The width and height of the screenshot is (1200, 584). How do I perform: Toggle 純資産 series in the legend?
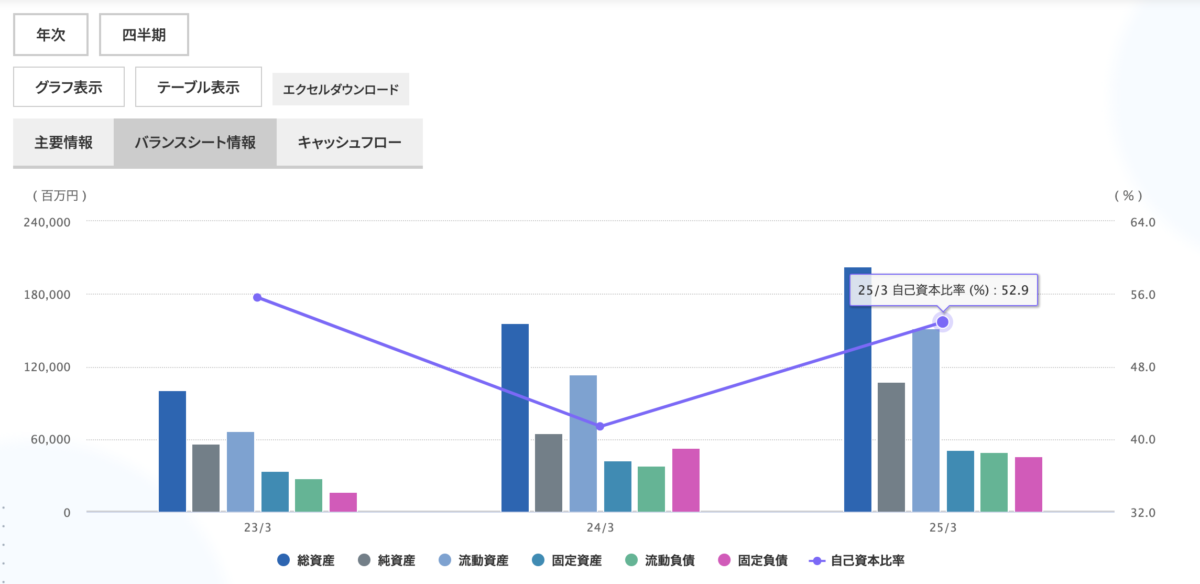pos(386,561)
